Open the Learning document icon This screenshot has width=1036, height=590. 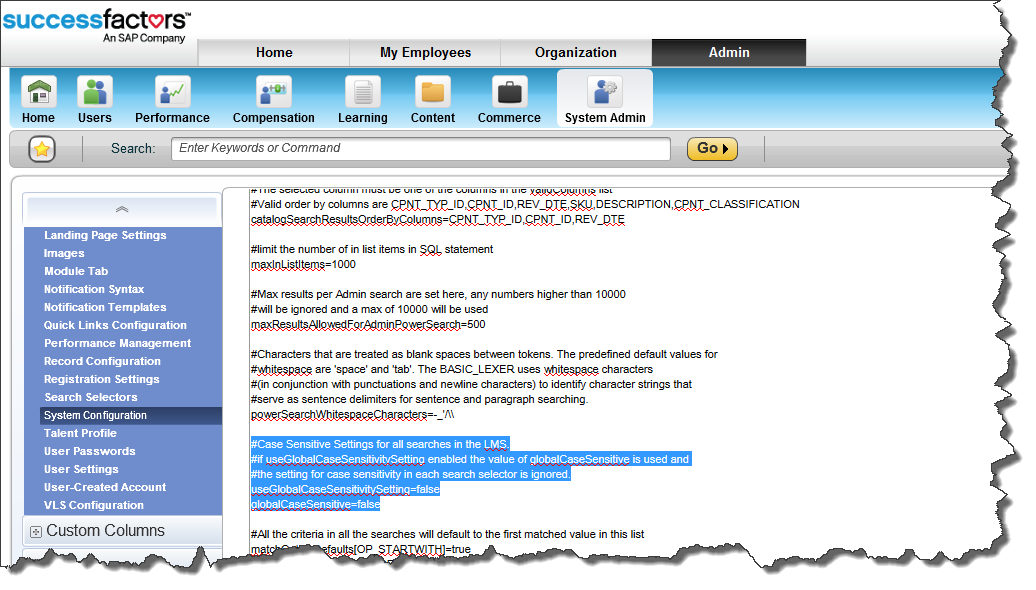tap(363, 92)
